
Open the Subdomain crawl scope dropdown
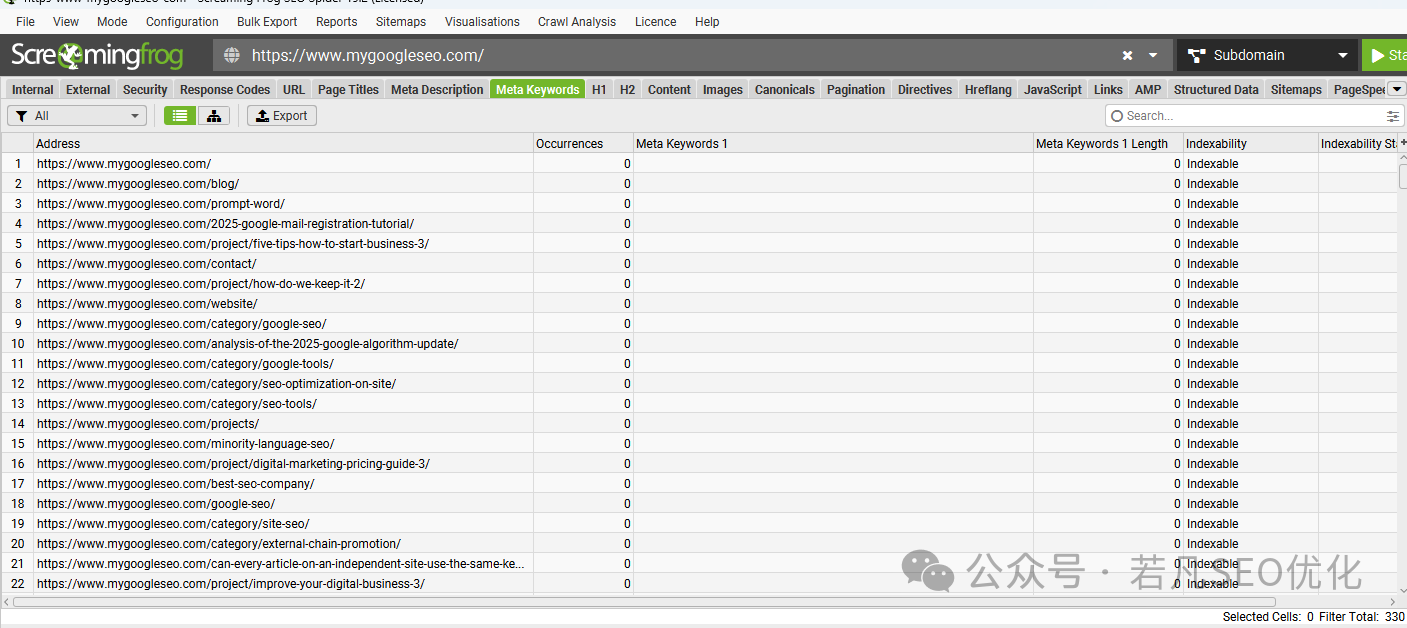(x=1267, y=55)
